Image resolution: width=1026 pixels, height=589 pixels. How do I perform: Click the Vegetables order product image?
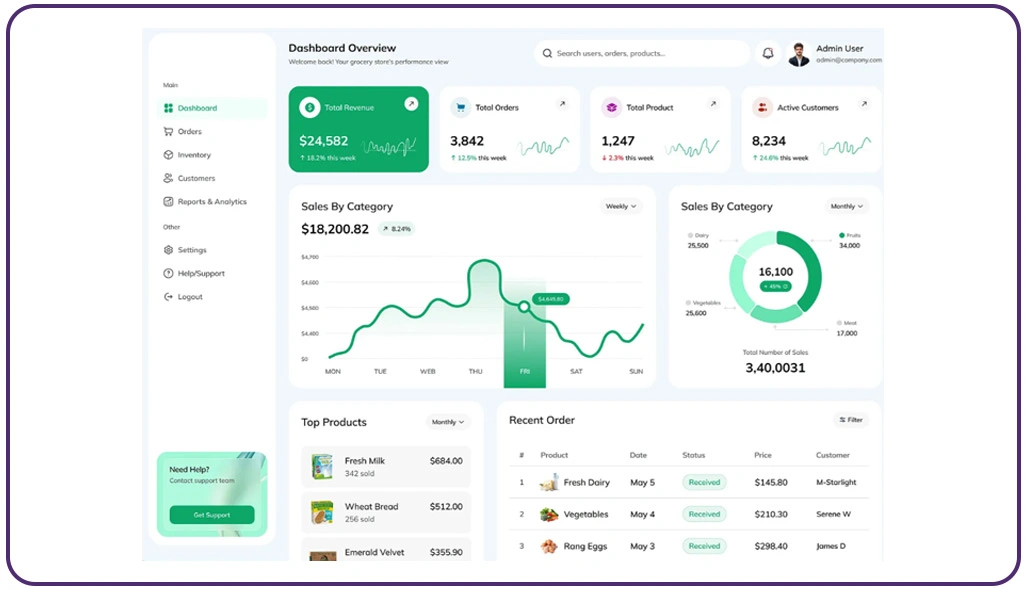click(x=549, y=514)
